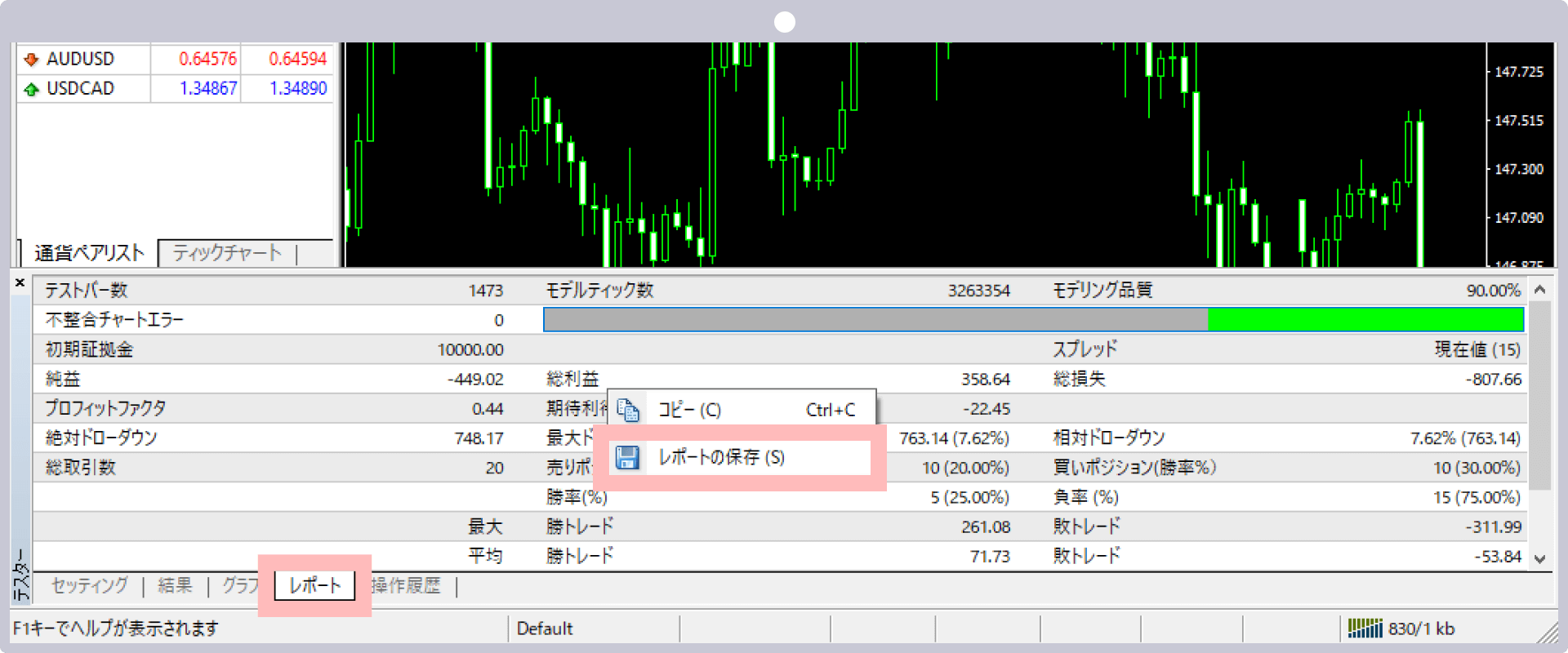Click モデリング品質 value 90.00%

tap(1493, 291)
